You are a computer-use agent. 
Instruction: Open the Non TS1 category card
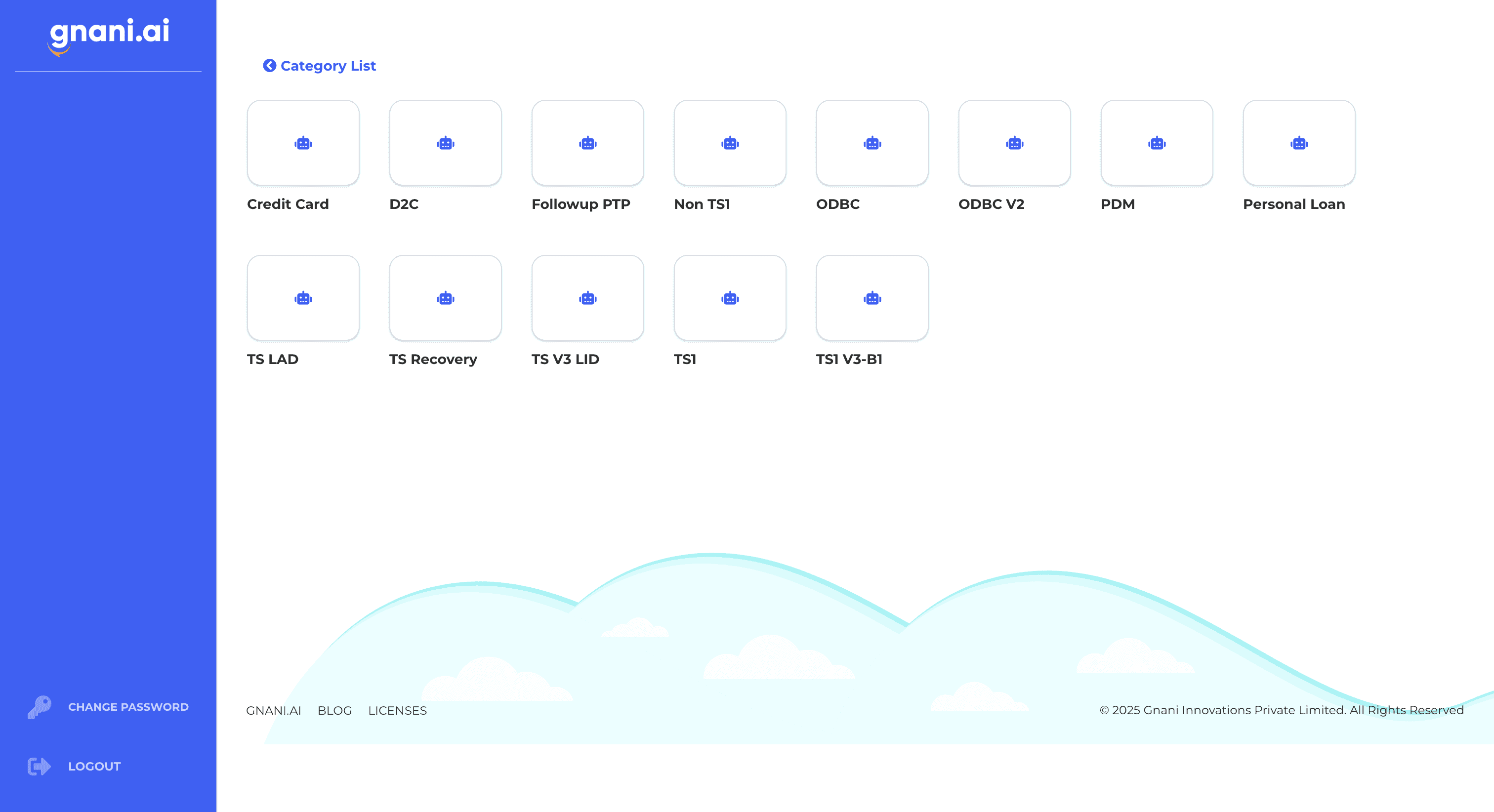point(730,143)
